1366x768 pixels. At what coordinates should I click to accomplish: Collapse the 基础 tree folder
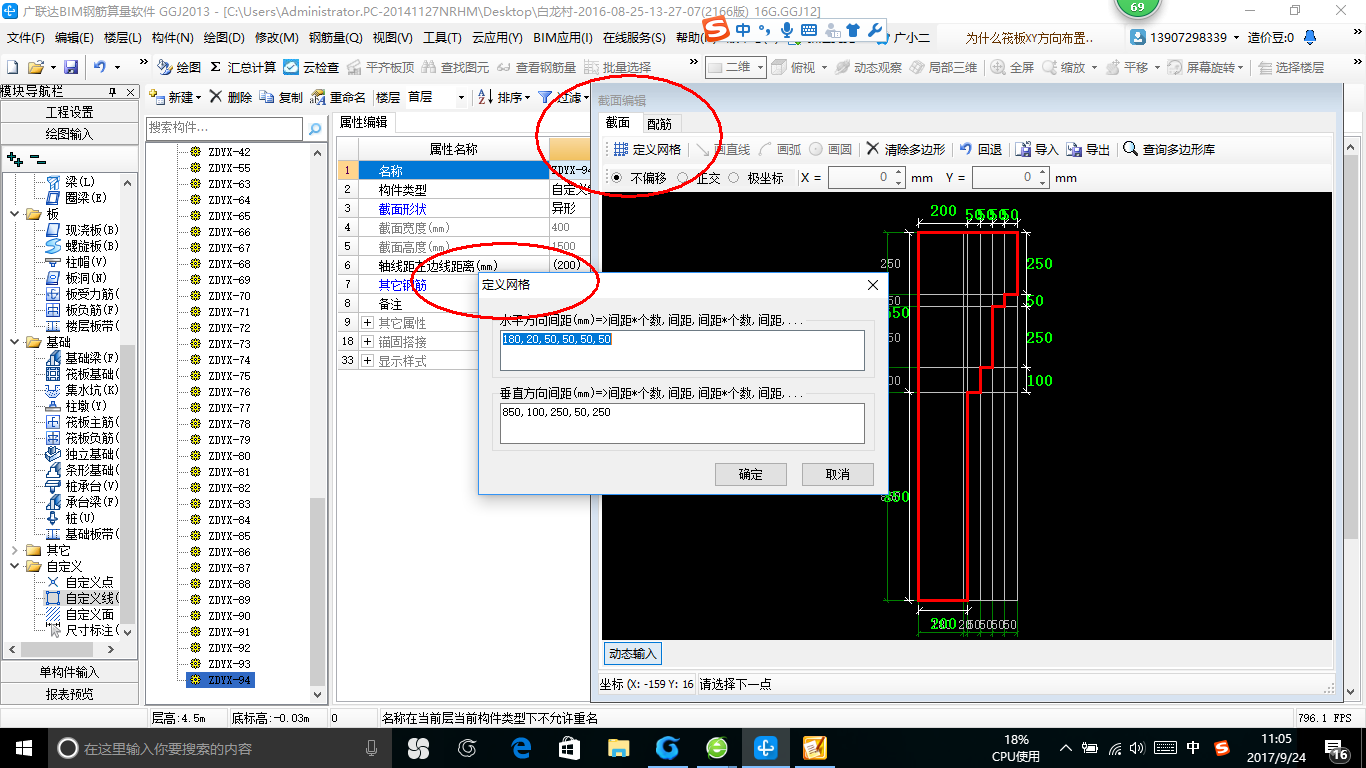pos(14,342)
